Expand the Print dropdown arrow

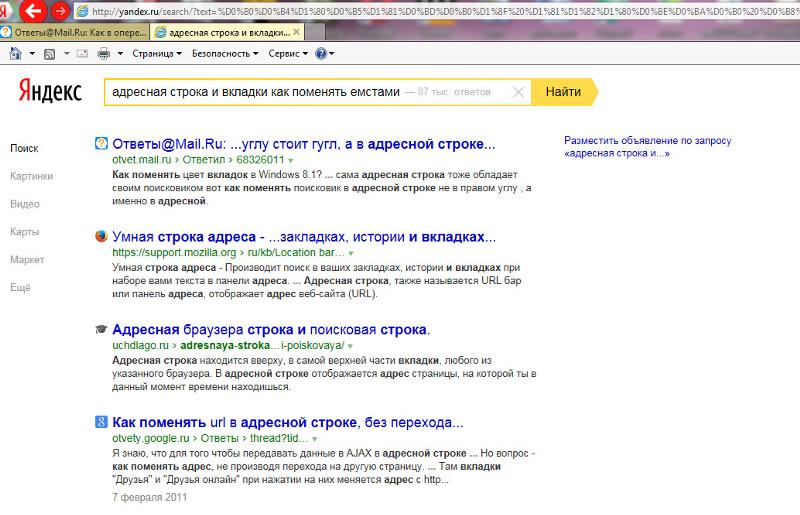[120, 53]
